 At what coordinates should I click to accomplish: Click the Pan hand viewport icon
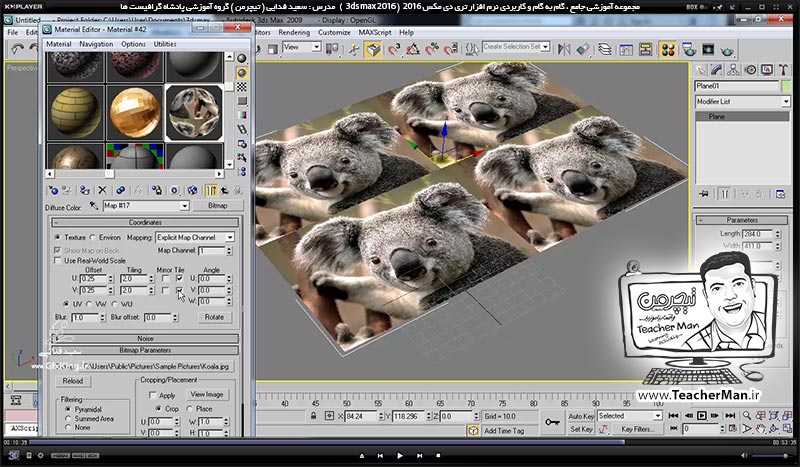[760, 429]
